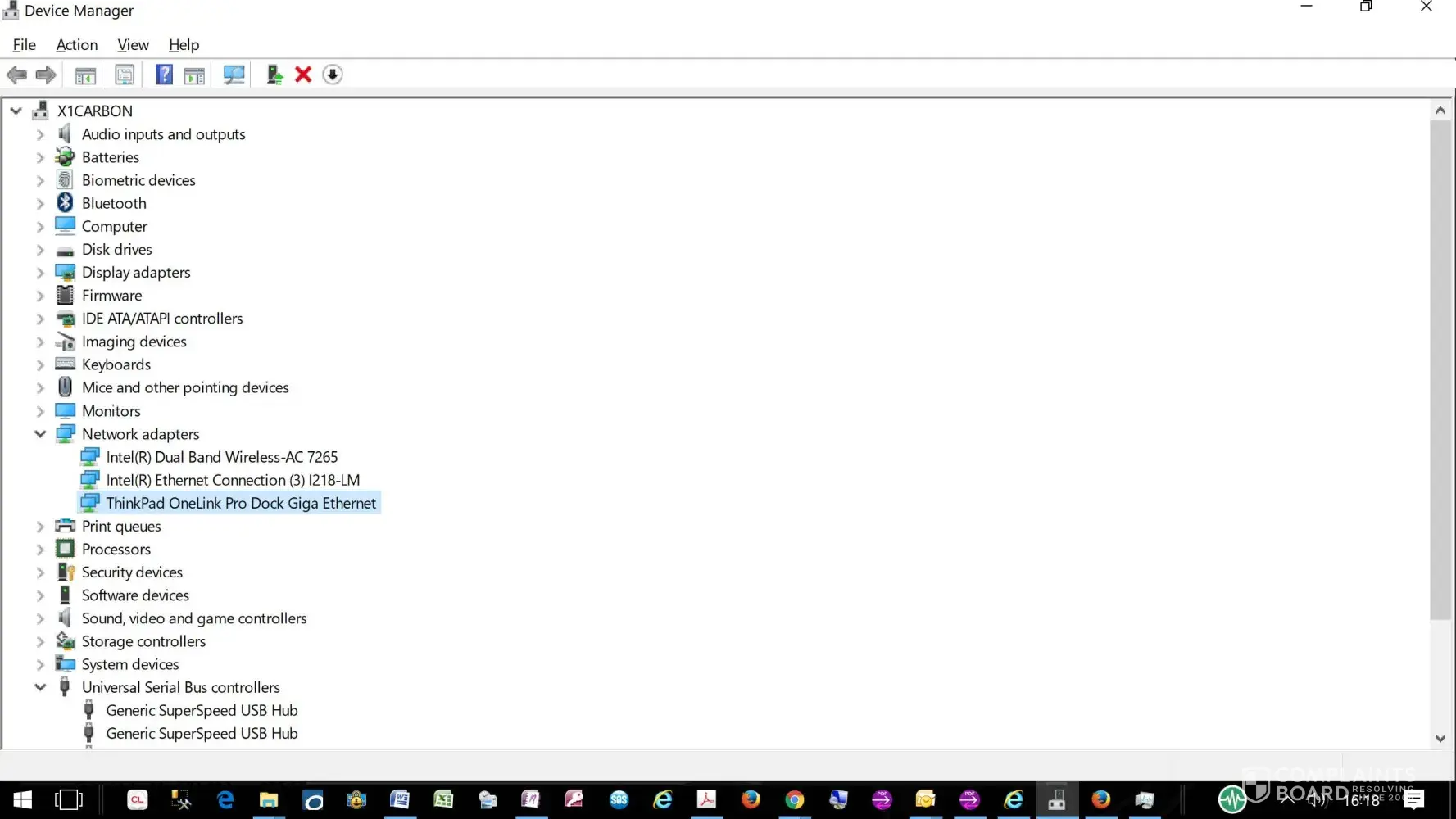Click the Update driver software toolbar icon
This screenshot has width=1456, height=819.
[x=274, y=75]
